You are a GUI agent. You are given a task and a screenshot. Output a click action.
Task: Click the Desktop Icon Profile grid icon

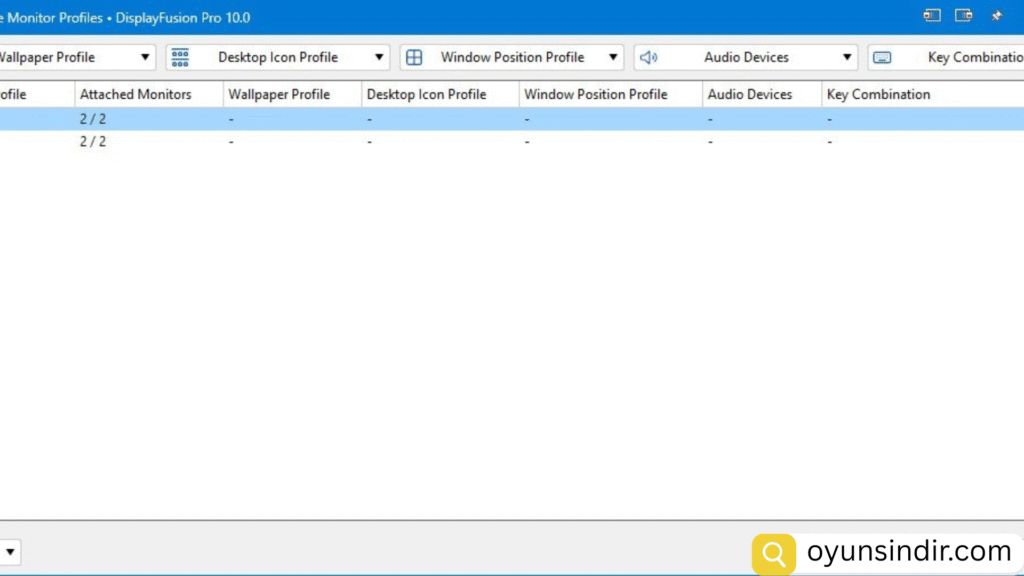click(180, 57)
